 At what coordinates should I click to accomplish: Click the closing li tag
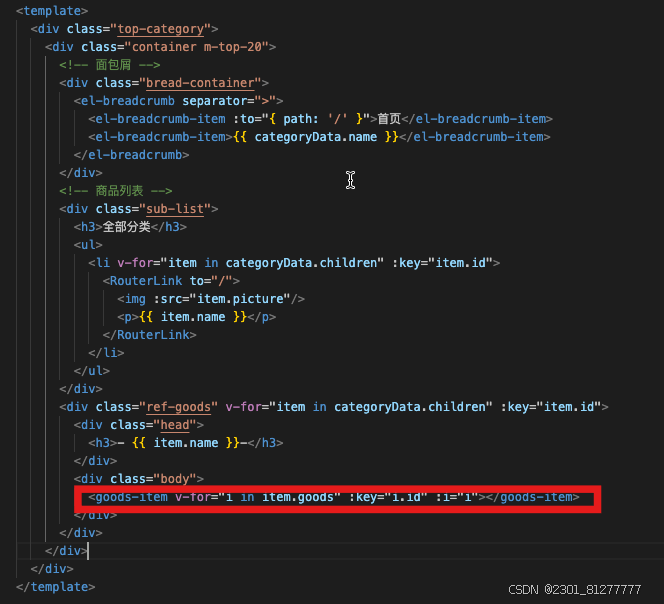pos(106,353)
